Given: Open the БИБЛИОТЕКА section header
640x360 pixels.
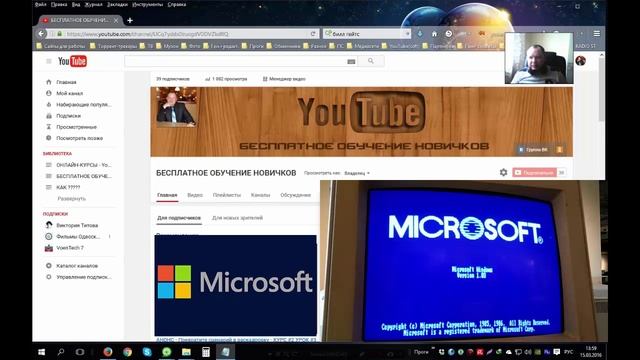Looking at the screenshot, I should 57,154.
